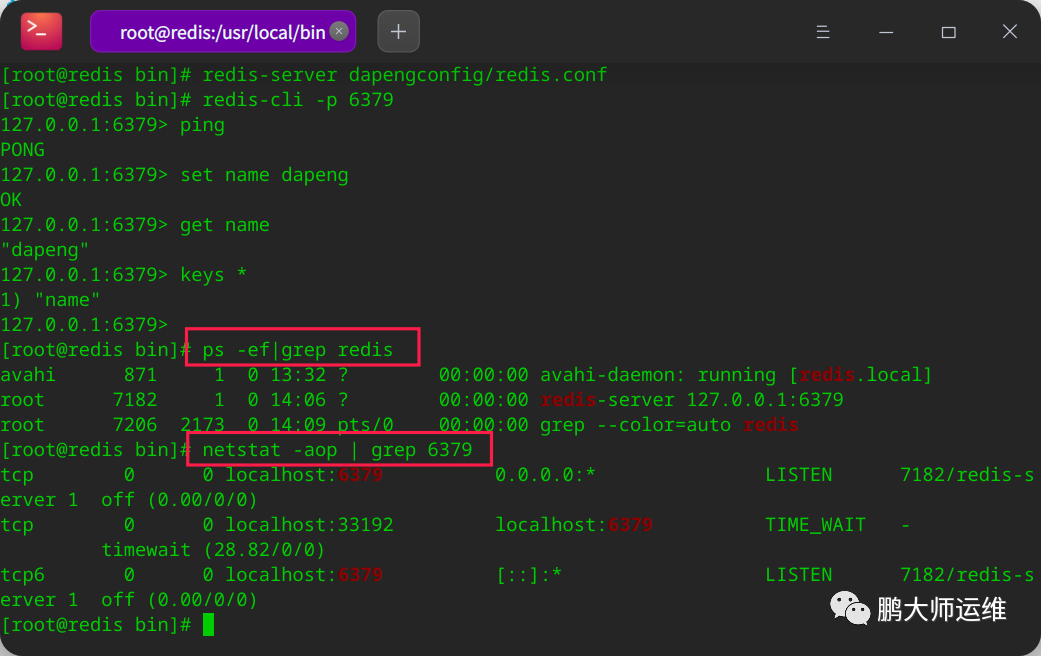Click the 'tcp6' protocol entry
The height and width of the screenshot is (656, 1041).
click(23, 575)
